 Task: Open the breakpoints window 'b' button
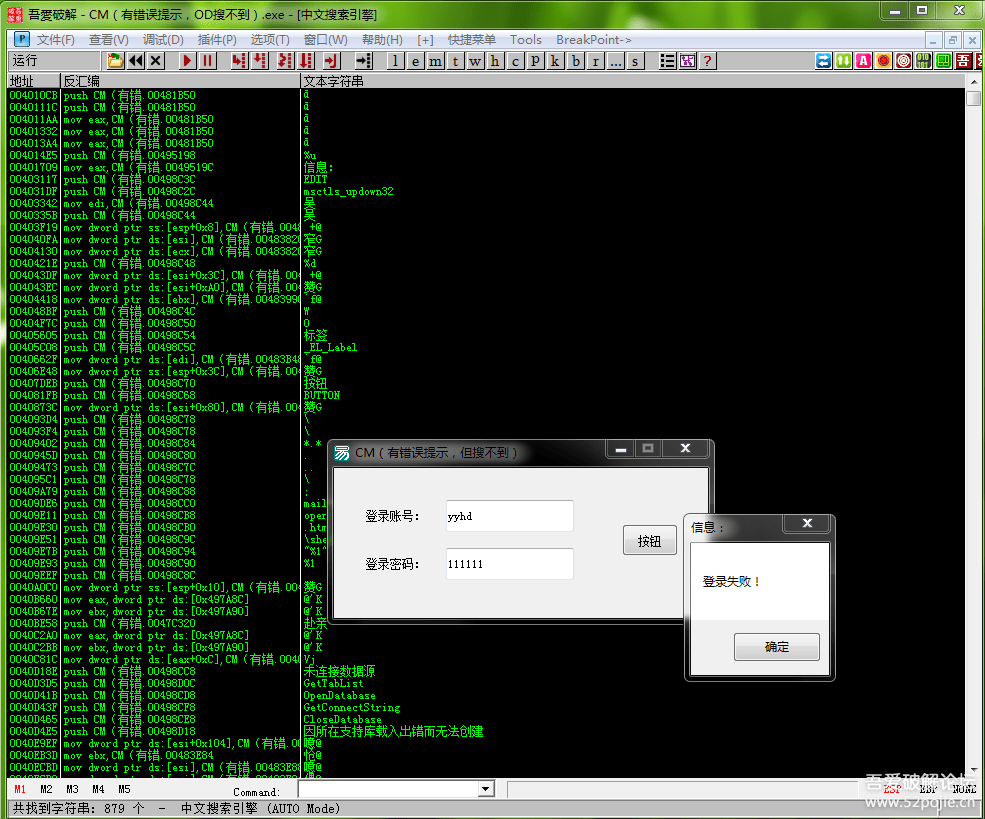[x=576, y=61]
